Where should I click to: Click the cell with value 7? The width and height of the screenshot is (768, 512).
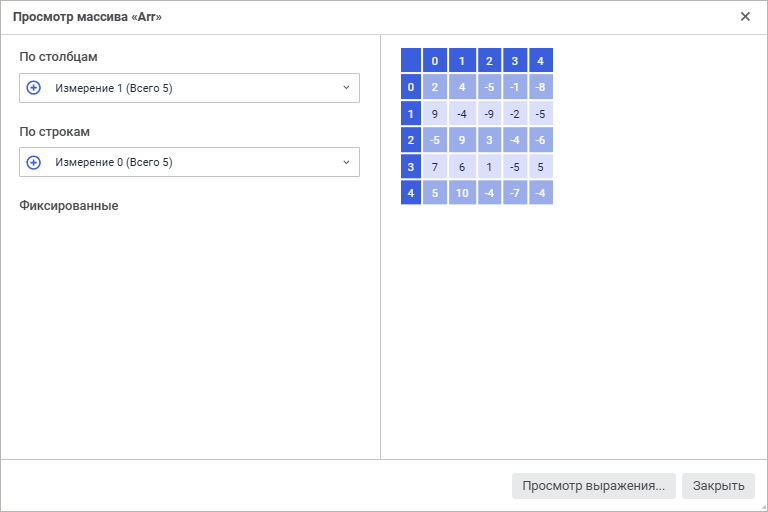[435, 166]
